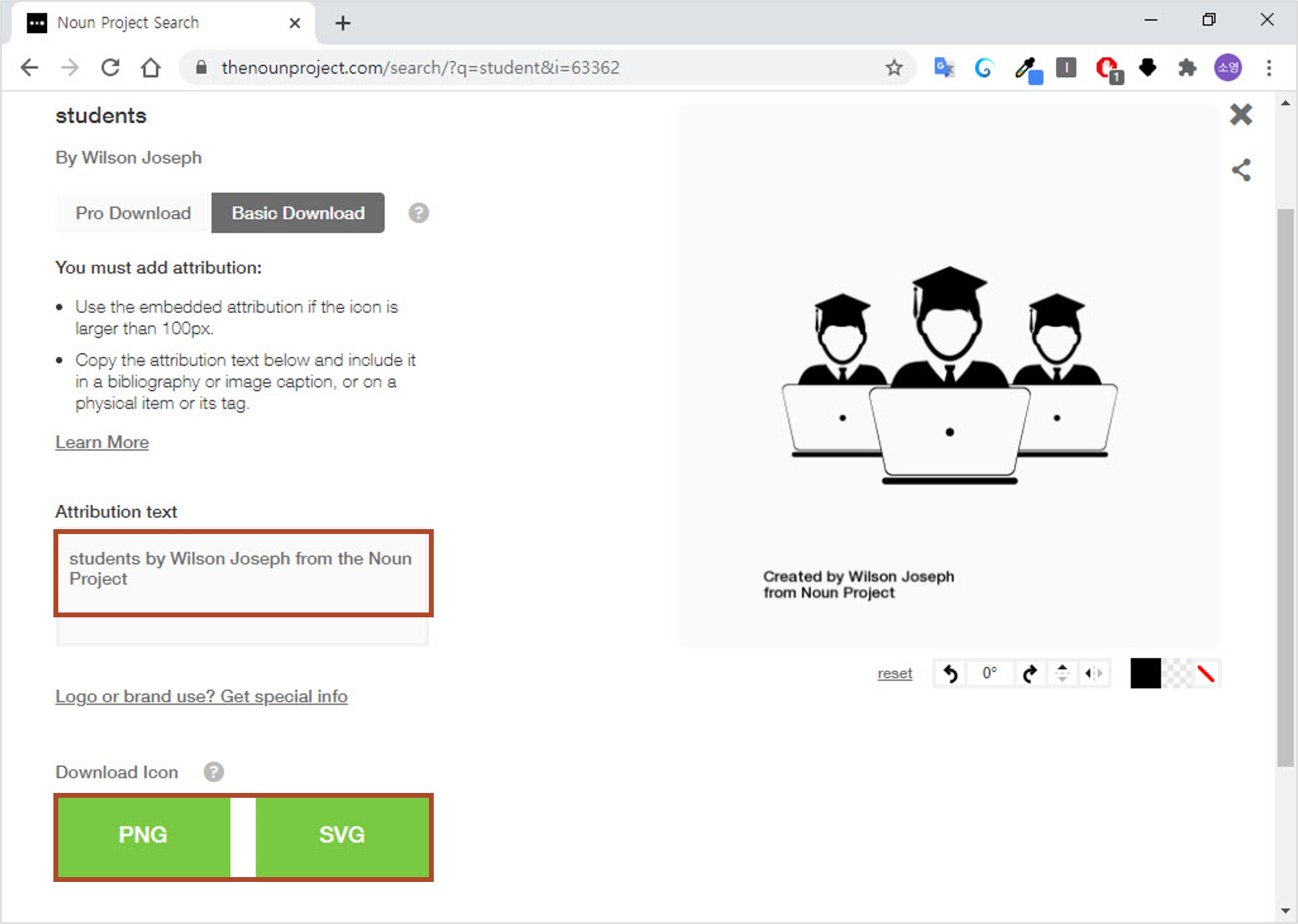Choose the black icon color swatch
The image size is (1298, 924).
(x=1146, y=673)
